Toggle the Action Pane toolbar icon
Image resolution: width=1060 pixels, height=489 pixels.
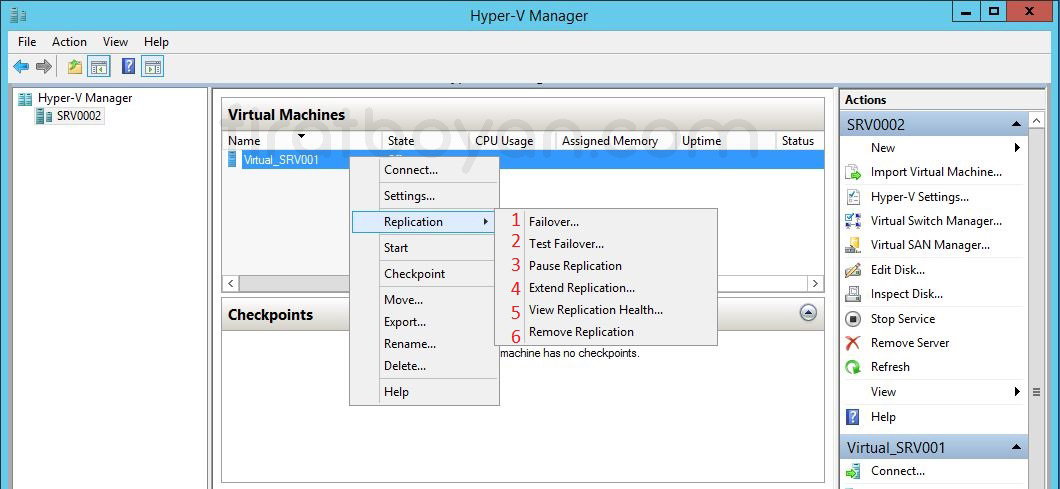click(x=153, y=66)
